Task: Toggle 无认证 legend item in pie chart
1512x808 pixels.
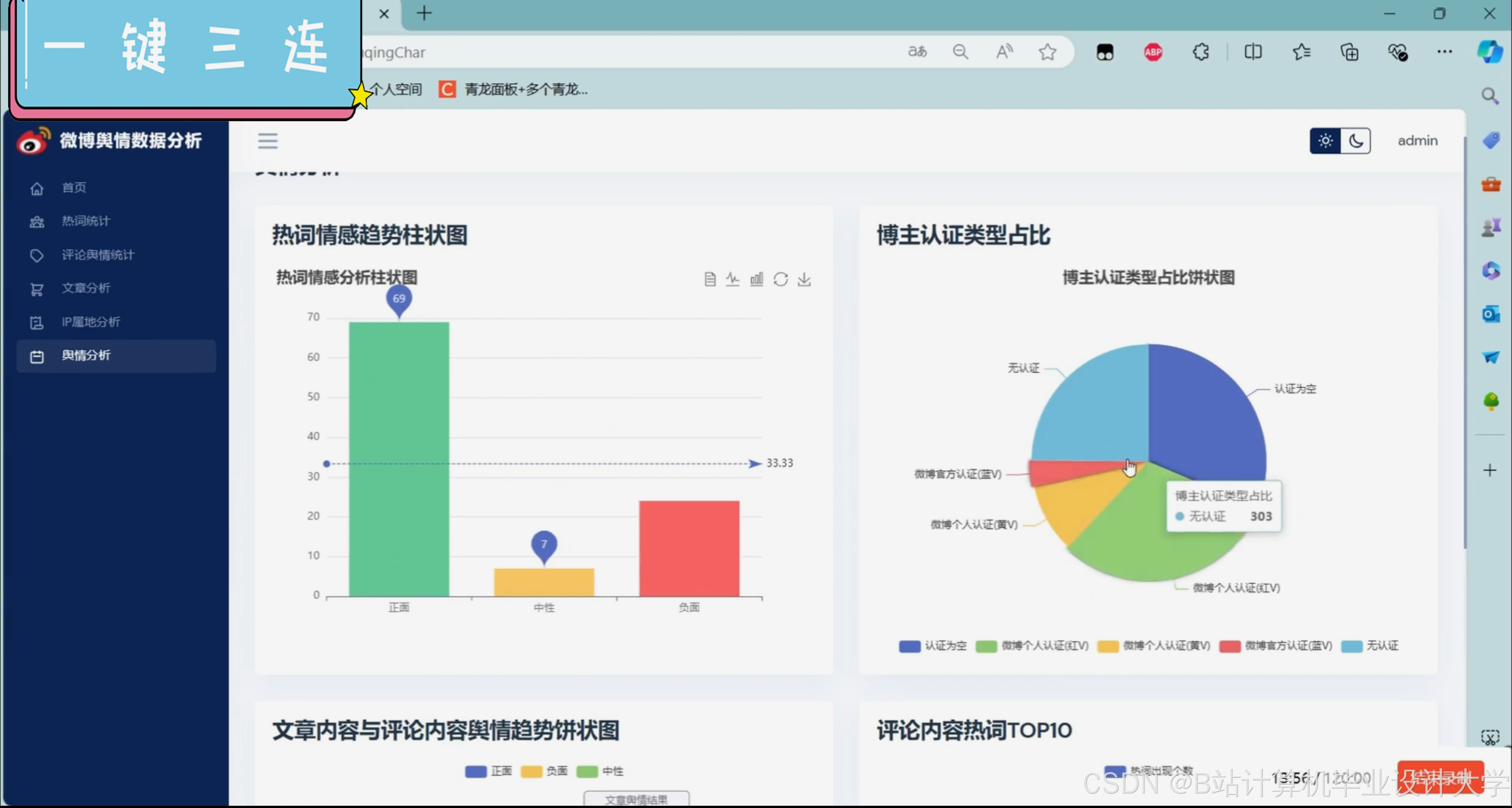Action: (1370, 646)
